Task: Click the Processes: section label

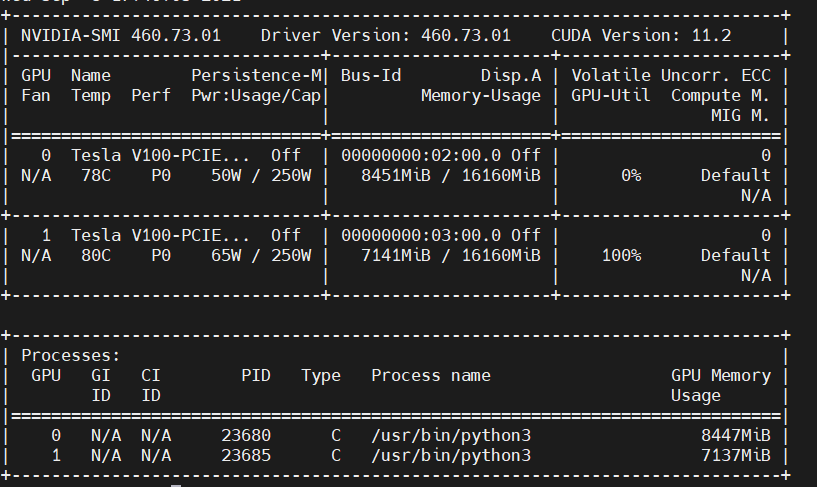Action: (x=71, y=356)
